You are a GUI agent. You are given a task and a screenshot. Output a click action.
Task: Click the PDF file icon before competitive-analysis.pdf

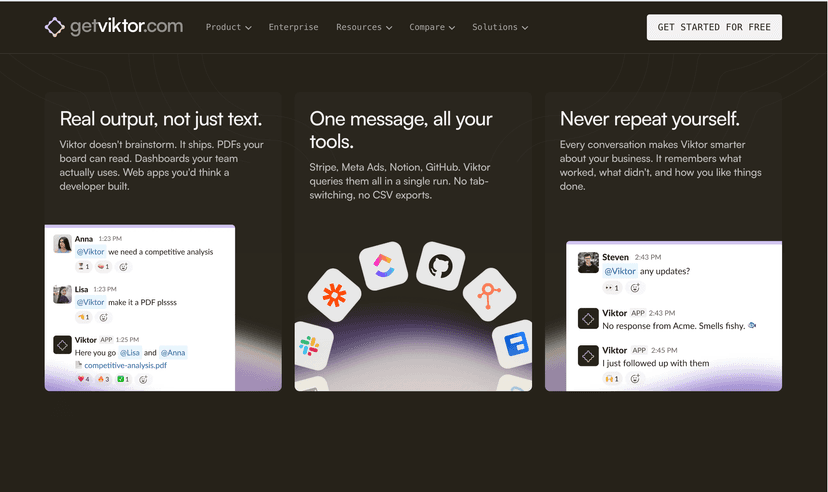pyautogui.click(x=78, y=365)
